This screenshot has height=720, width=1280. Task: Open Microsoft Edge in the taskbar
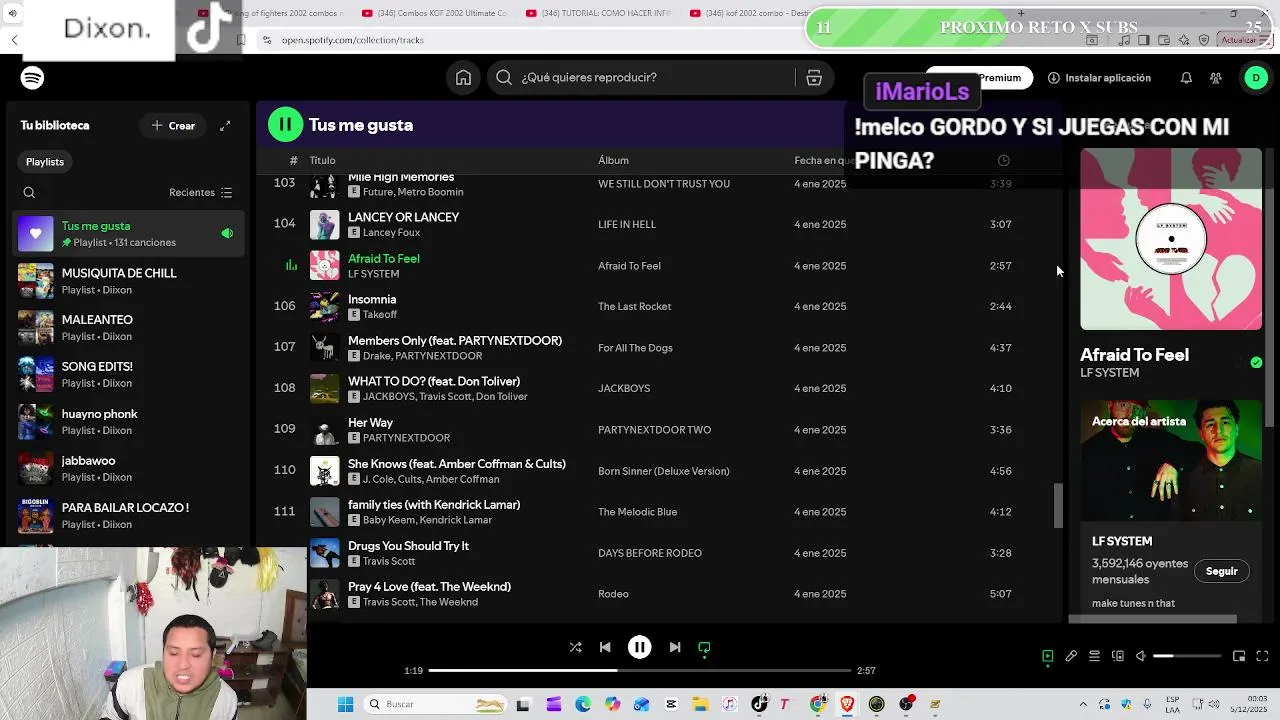click(583, 704)
